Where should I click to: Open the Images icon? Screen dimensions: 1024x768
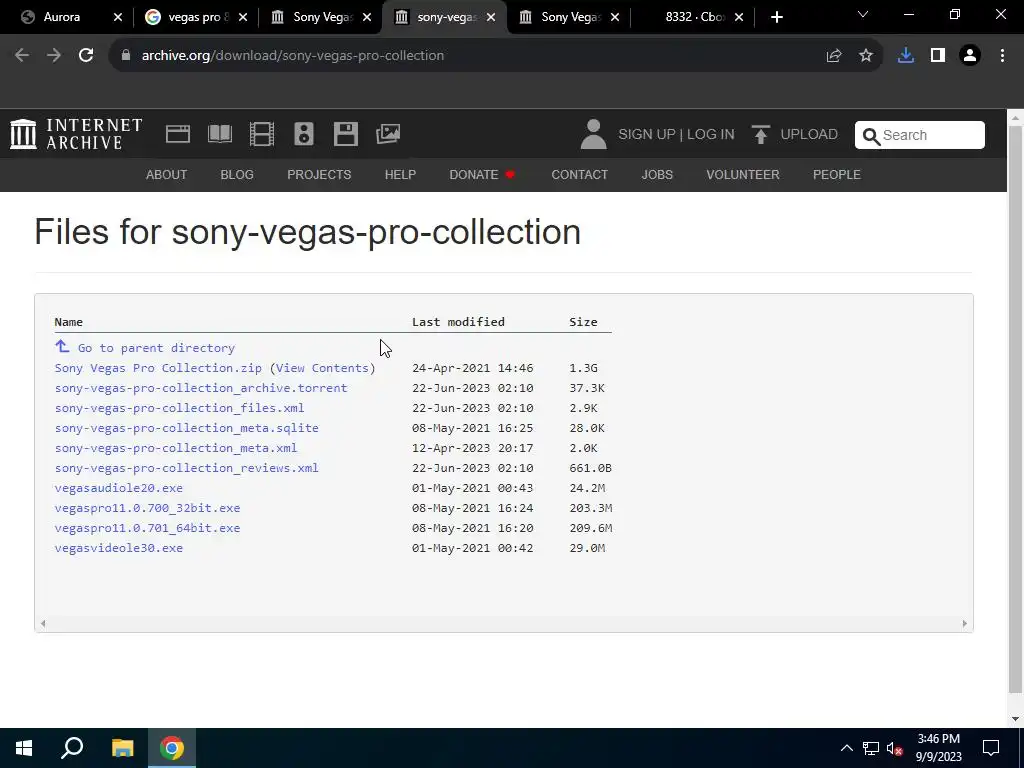click(388, 134)
